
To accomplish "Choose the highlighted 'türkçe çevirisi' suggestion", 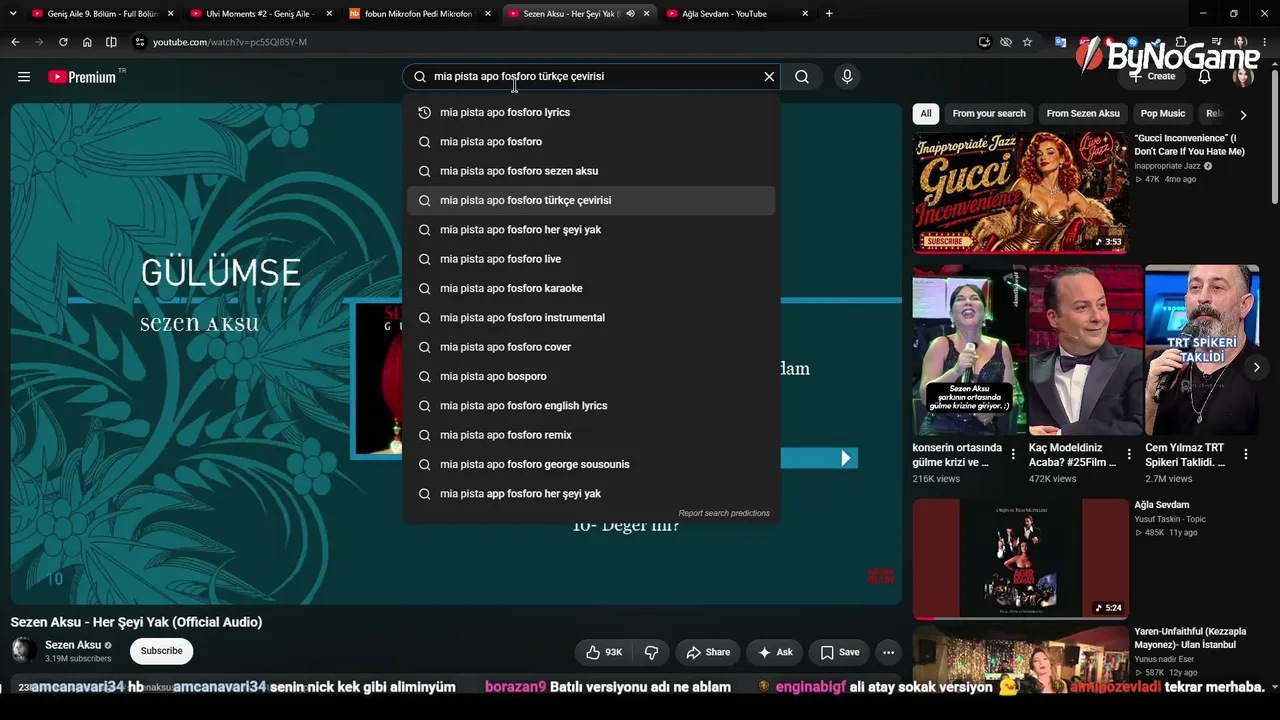I will [x=591, y=200].
